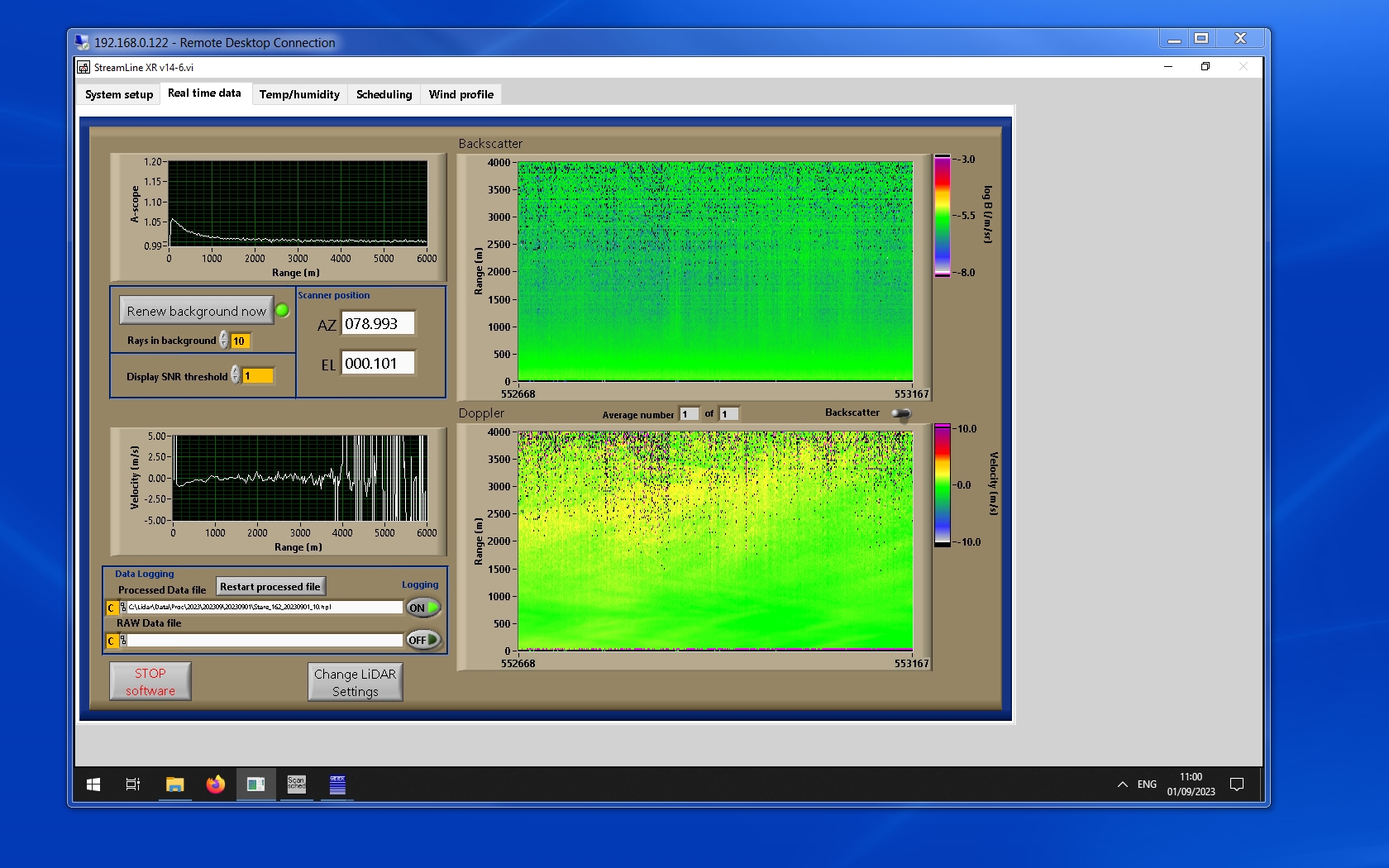Viewport: 1389px width, 868px height.
Task: Enable RAW data file logging
Action: coord(422,640)
